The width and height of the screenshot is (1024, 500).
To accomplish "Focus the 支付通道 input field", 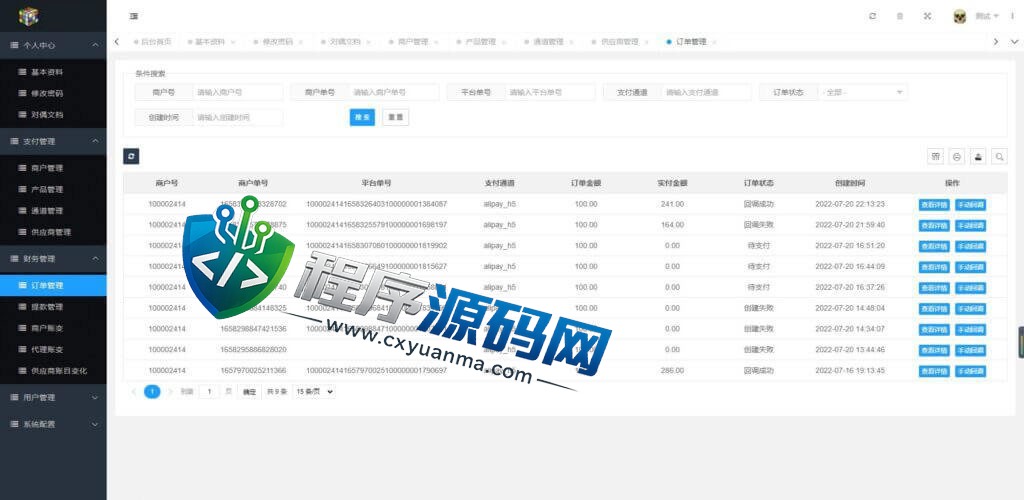I will point(707,92).
